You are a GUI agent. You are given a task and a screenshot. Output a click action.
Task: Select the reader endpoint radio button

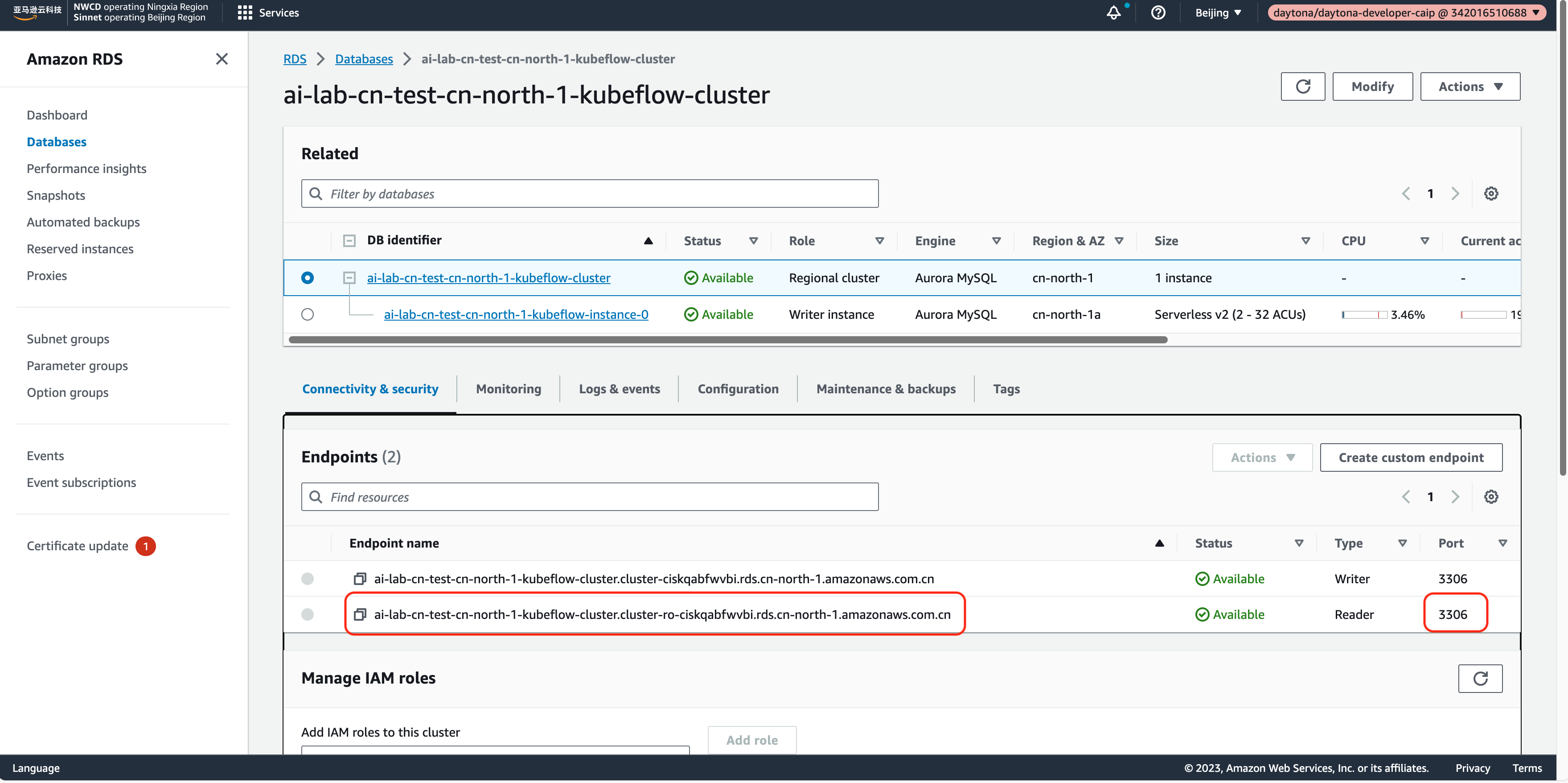pyautogui.click(x=308, y=614)
